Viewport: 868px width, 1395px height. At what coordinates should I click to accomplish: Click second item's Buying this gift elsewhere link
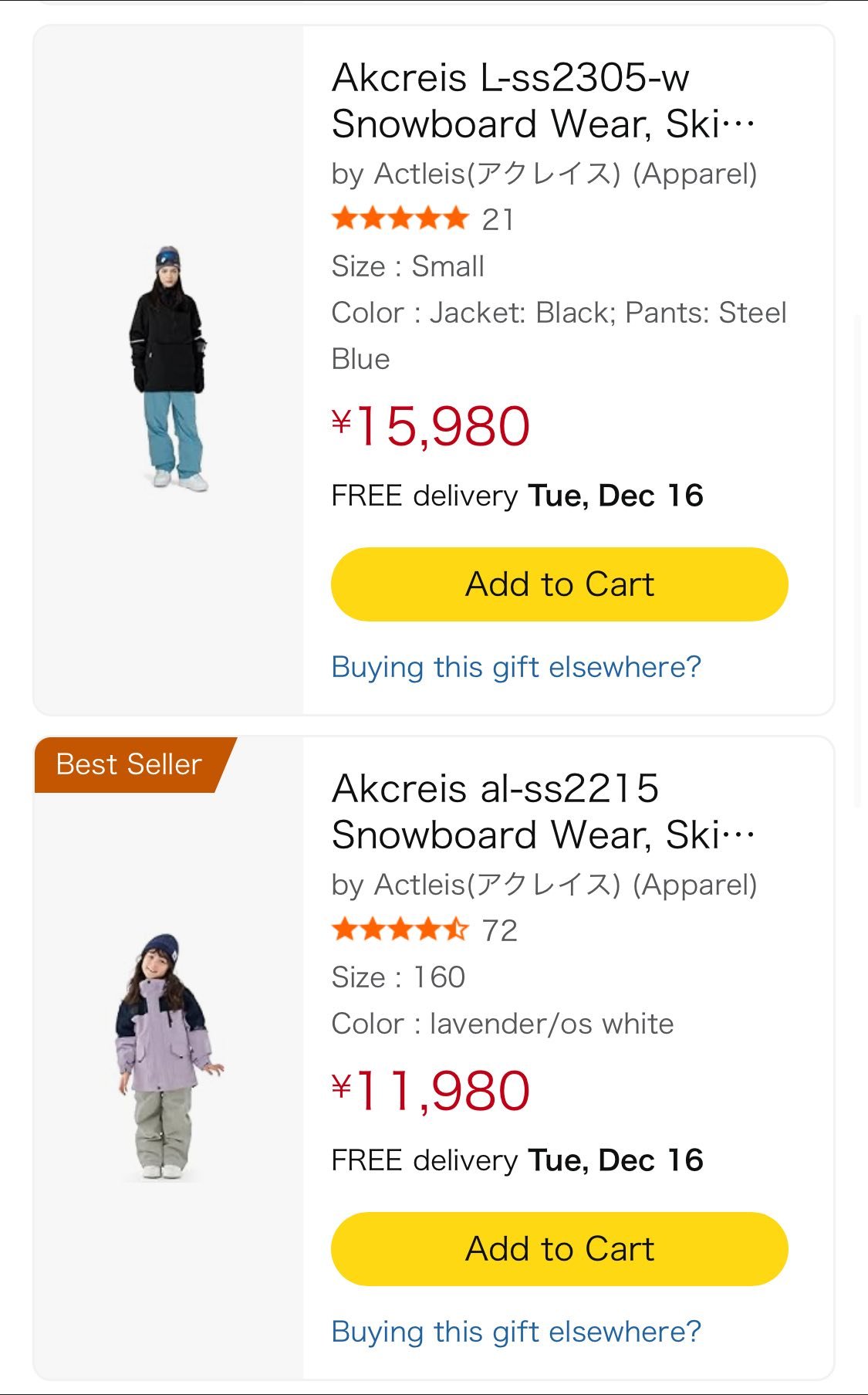coord(516,1332)
